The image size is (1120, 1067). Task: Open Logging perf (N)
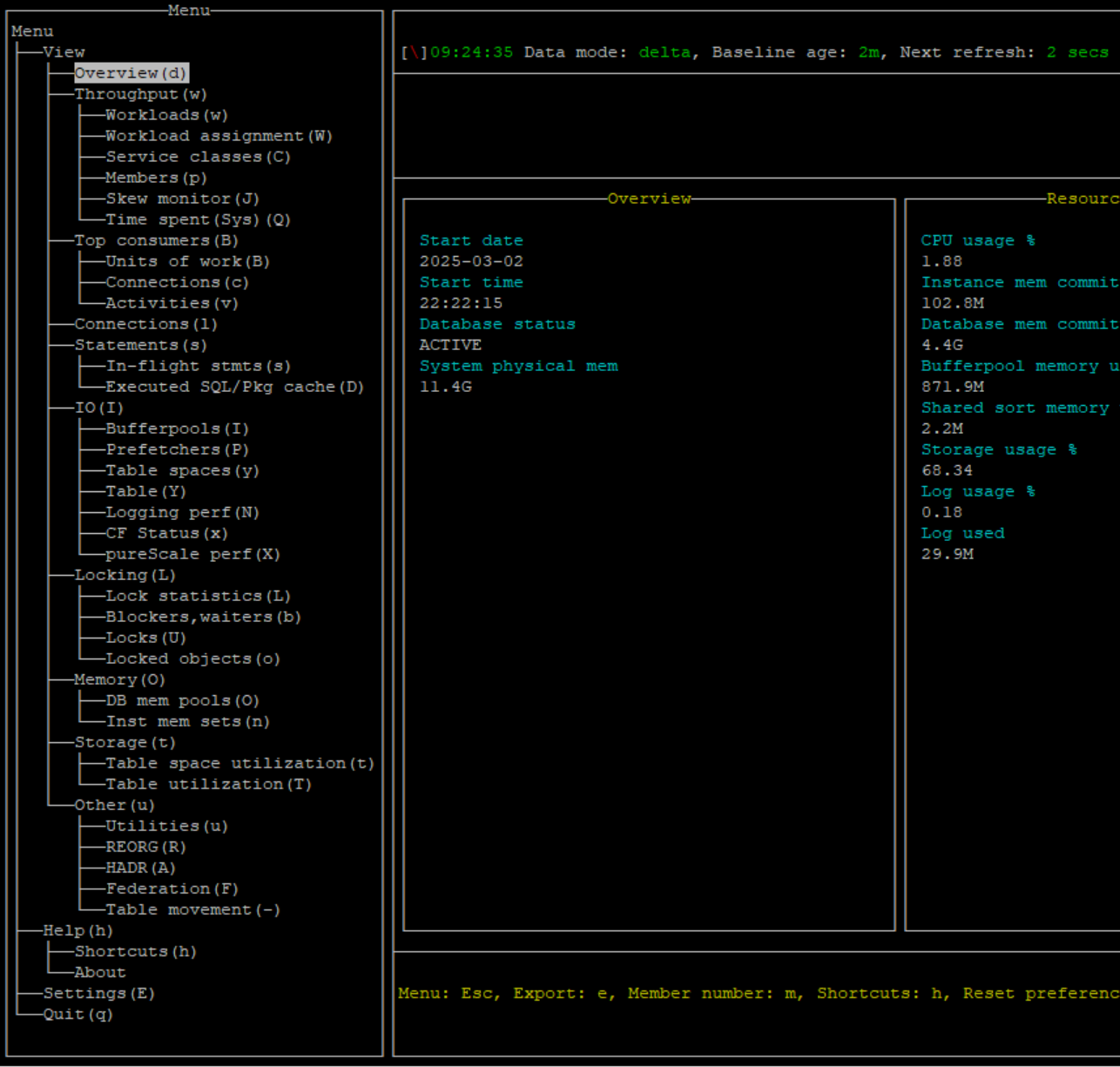[x=183, y=512]
